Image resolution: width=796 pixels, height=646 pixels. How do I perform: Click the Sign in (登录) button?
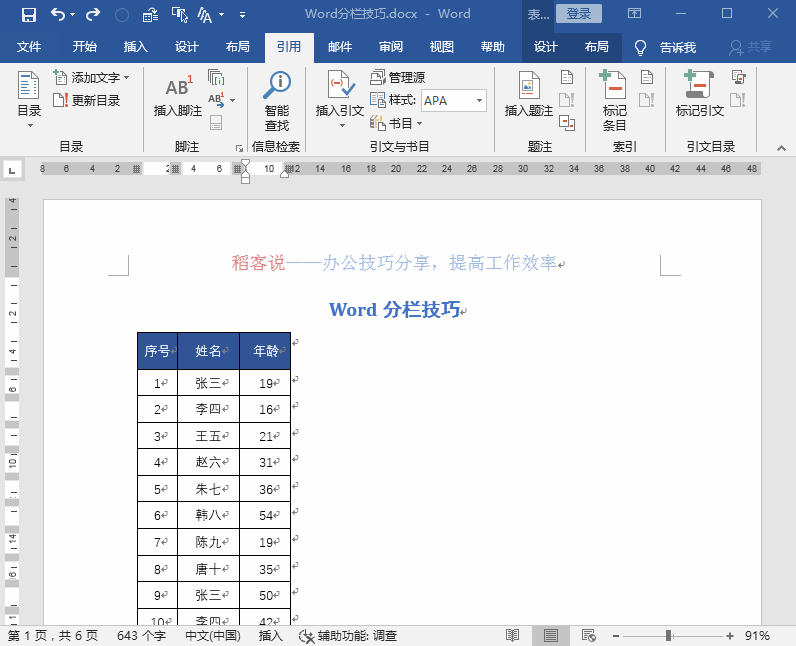[579, 14]
